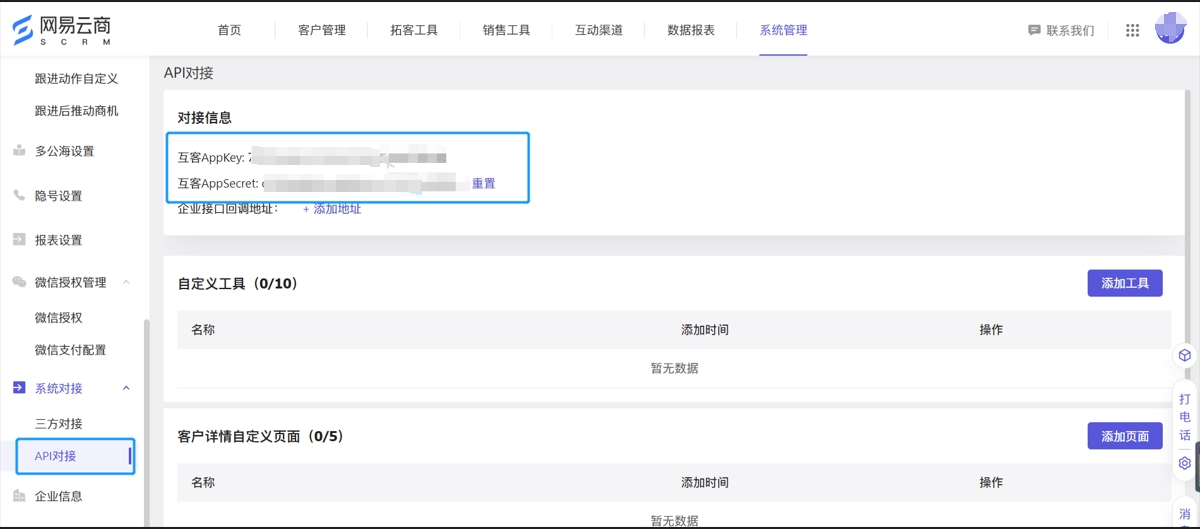
Task: Click the 重置 link beside AppSecret
Action: coord(484,184)
